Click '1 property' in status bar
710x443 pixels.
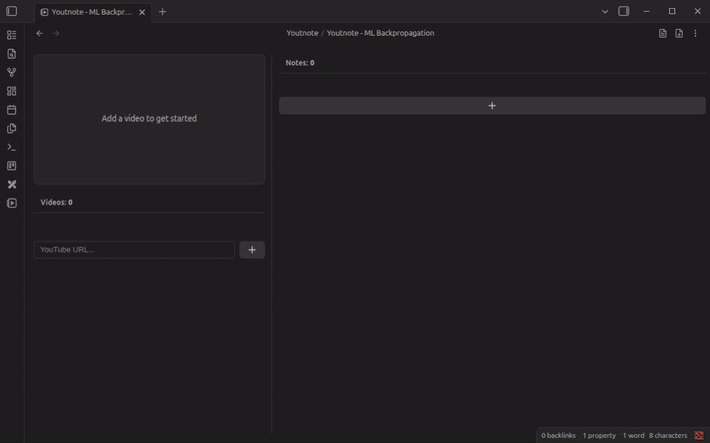pos(599,435)
